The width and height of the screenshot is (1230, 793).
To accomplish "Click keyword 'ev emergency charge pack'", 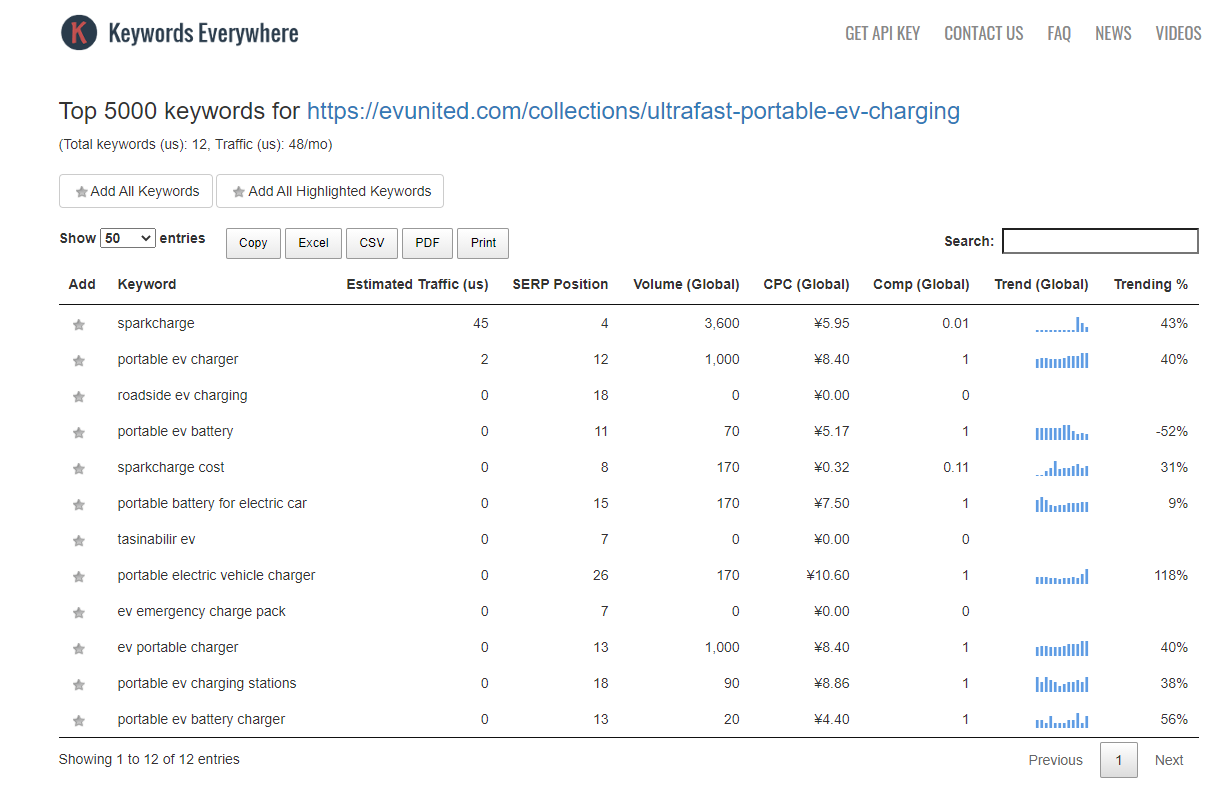I will coord(201,611).
